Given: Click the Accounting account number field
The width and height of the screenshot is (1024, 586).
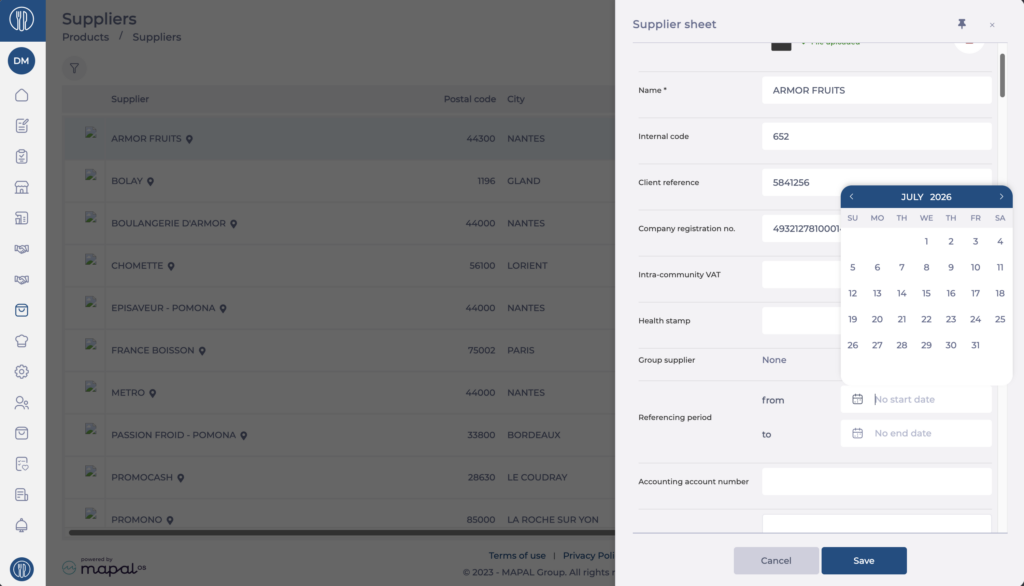Looking at the screenshot, I should pyautogui.click(x=876, y=481).
